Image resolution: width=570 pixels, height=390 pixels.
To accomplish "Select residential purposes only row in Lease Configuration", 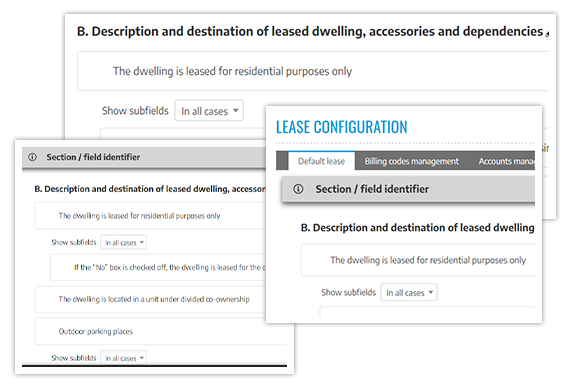I will tap(418, 260).
